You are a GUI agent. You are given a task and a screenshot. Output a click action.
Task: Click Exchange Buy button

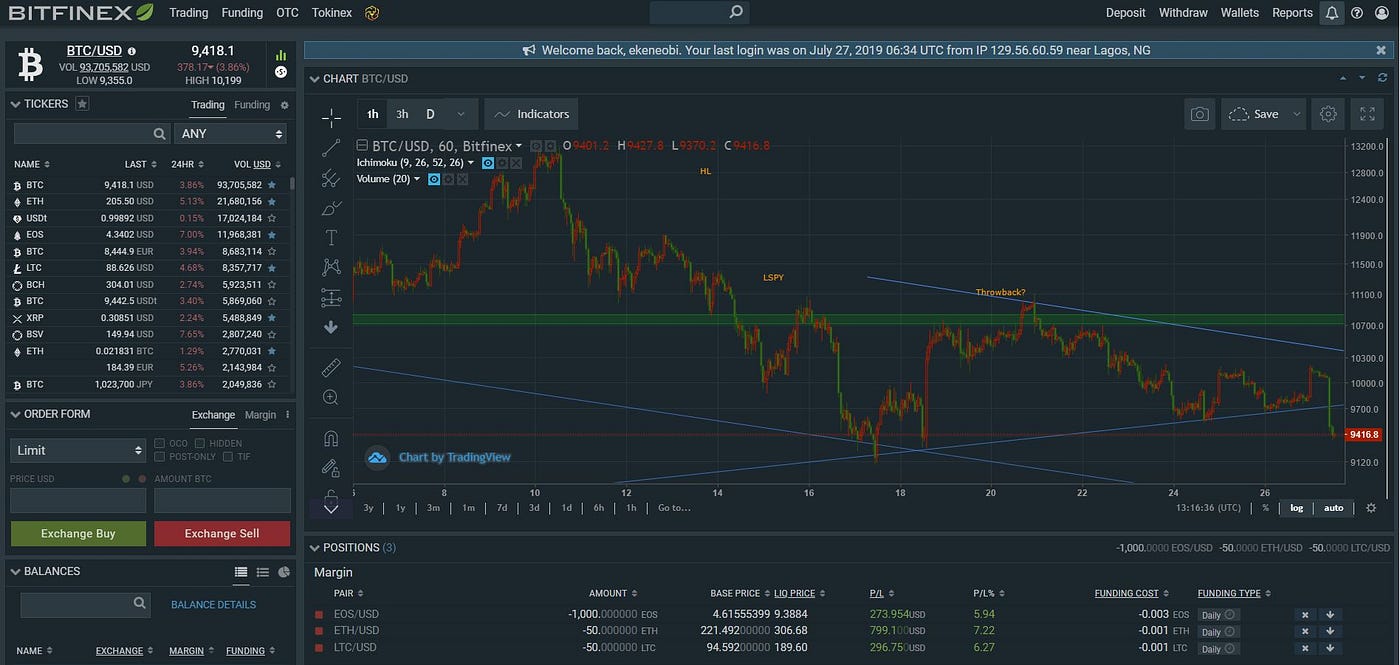pos(78,534)
